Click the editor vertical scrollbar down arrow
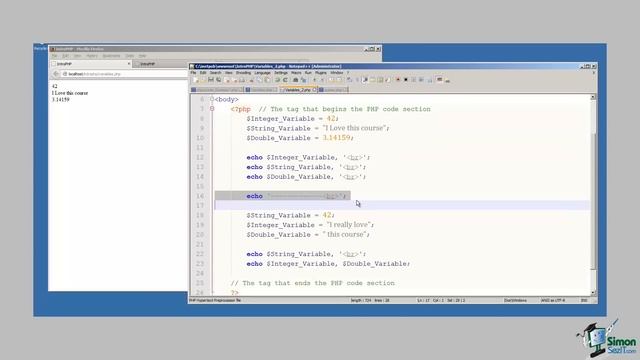The image size is (640, 360). click(593, 293)
